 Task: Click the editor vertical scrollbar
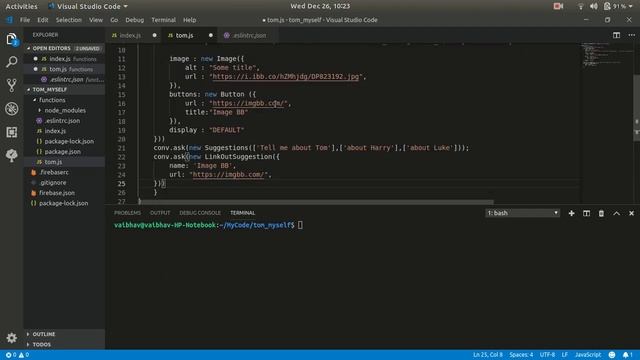pyautogui.click(x=636, y=108)
